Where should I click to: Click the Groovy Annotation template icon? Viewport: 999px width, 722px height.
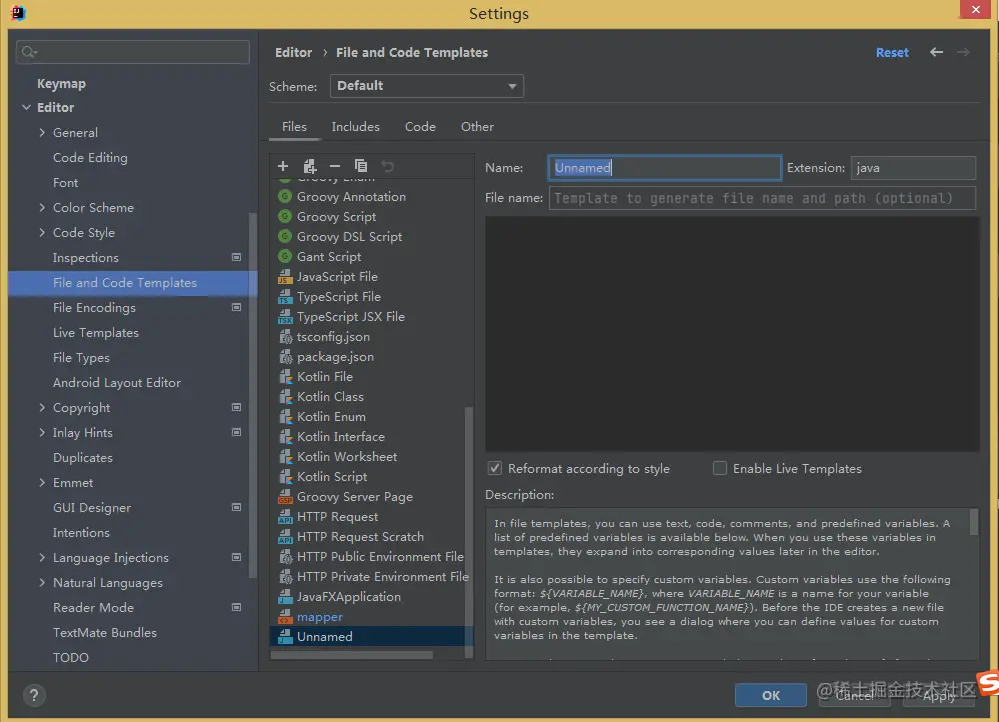285,196
